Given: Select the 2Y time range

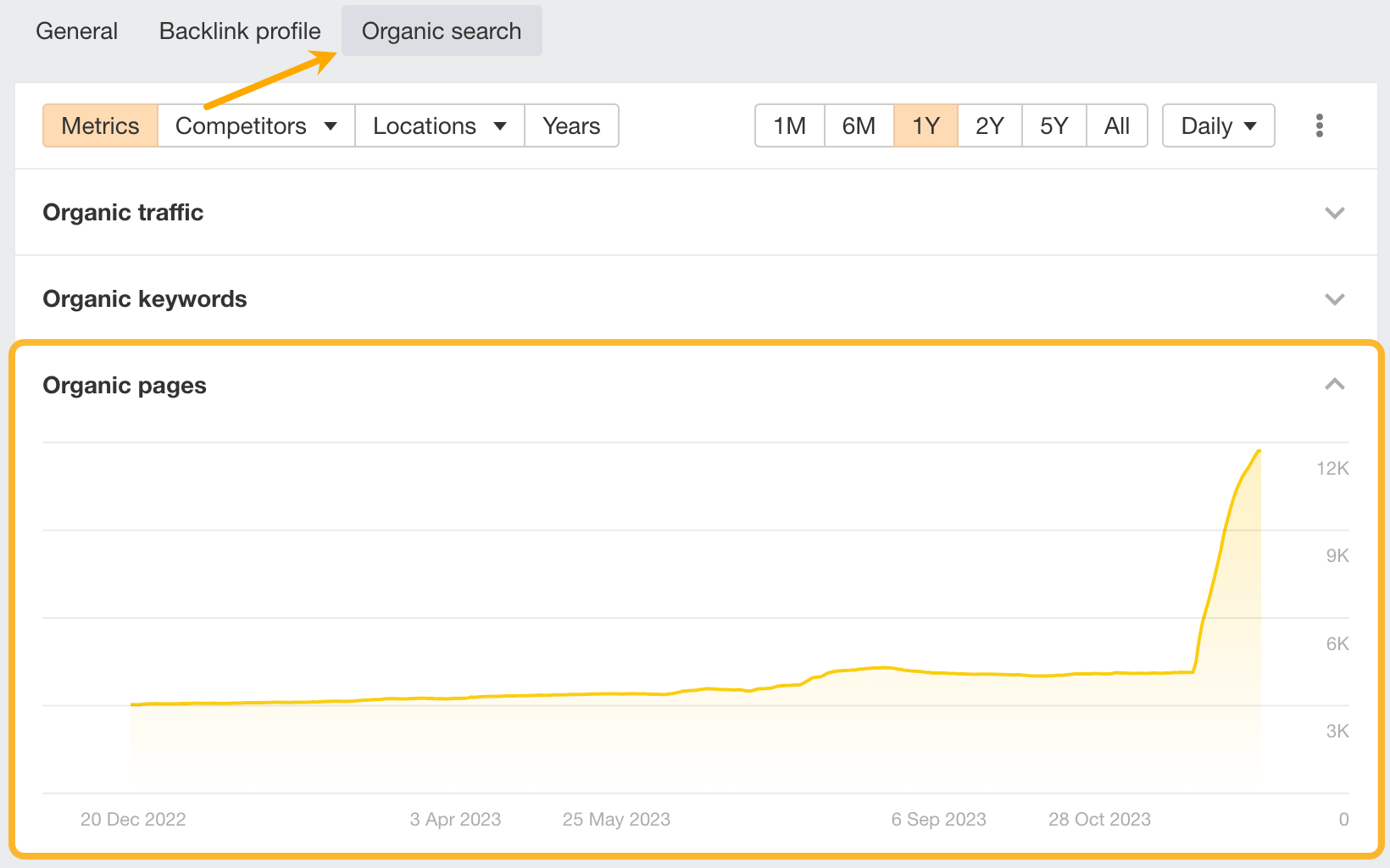Looking at the screenshot, I should (988, 125).
